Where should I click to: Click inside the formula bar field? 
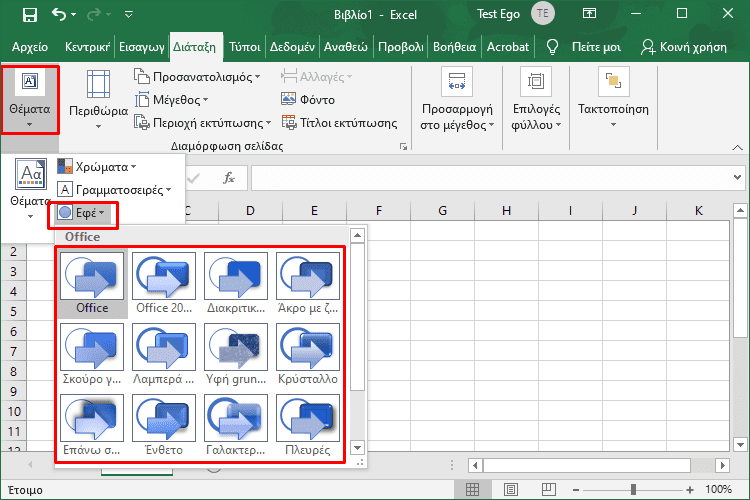click(492, 178)
